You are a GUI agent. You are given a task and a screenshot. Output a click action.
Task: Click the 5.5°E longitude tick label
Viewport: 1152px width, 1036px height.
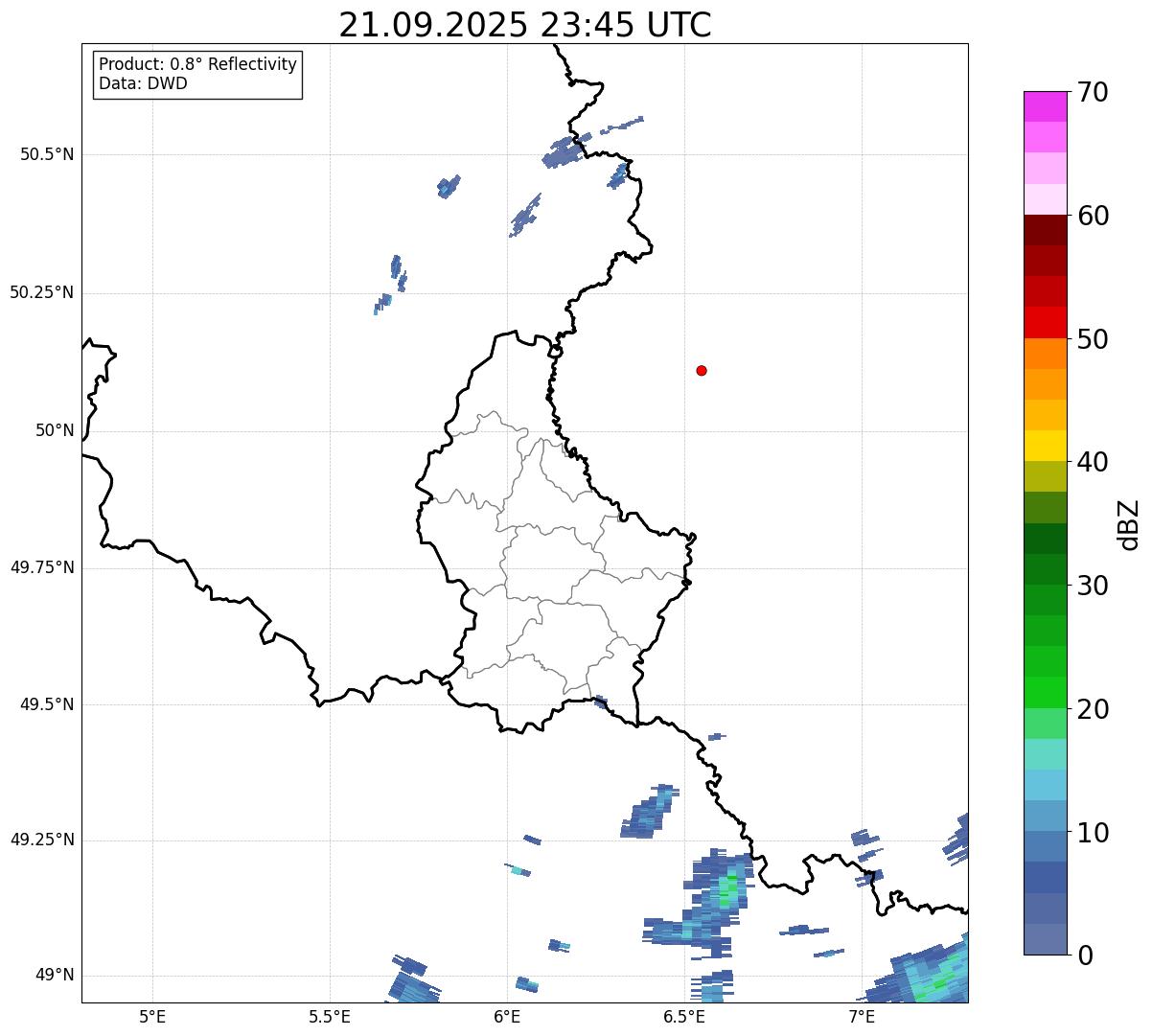[330, 1016]
